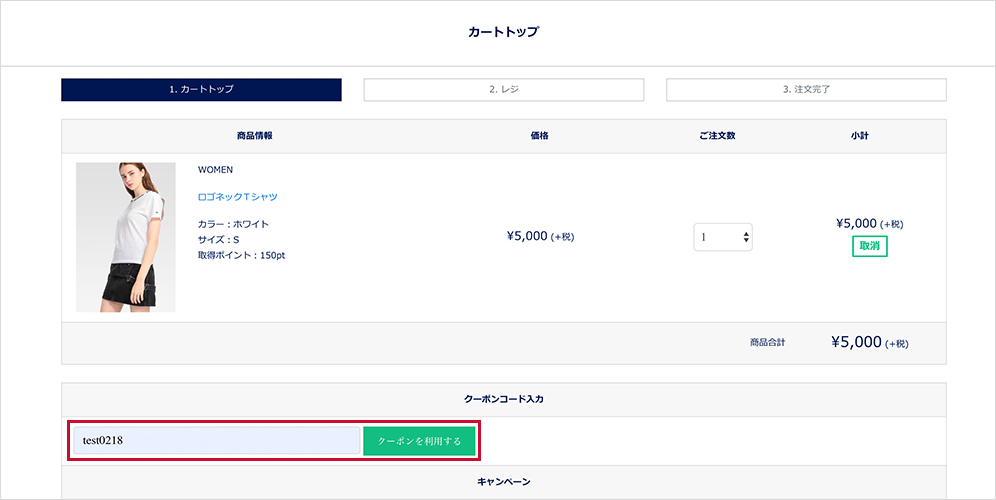Switch to the 3. 注文完了 step tab

(806, 89)
